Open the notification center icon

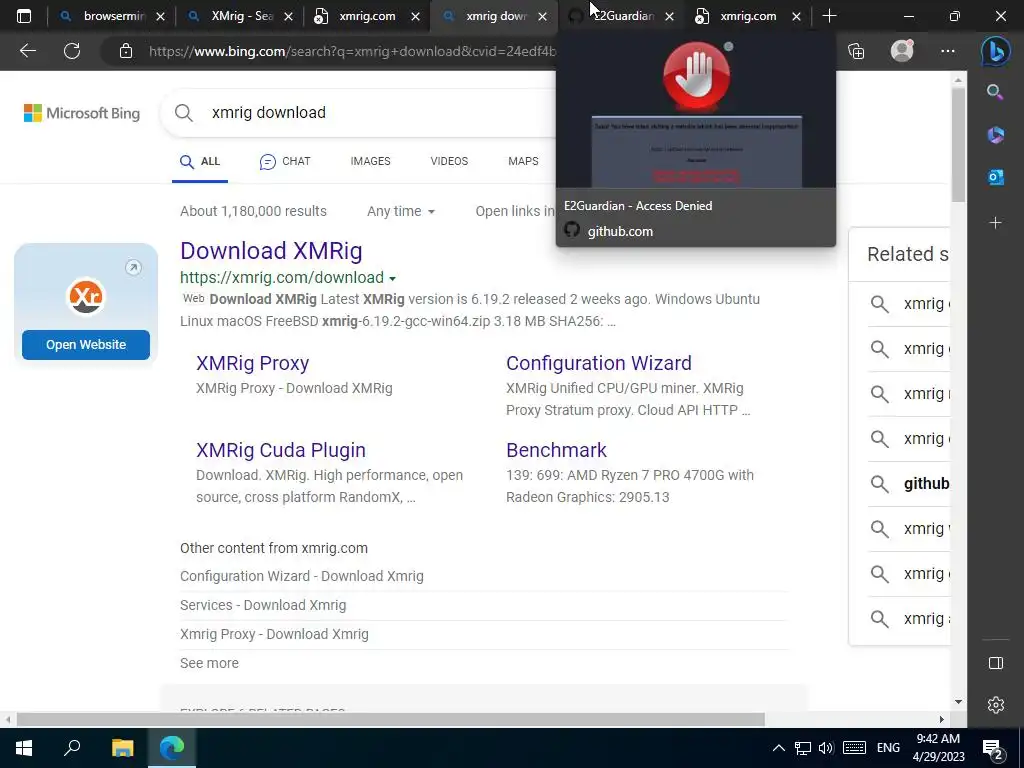coord(993,748)
